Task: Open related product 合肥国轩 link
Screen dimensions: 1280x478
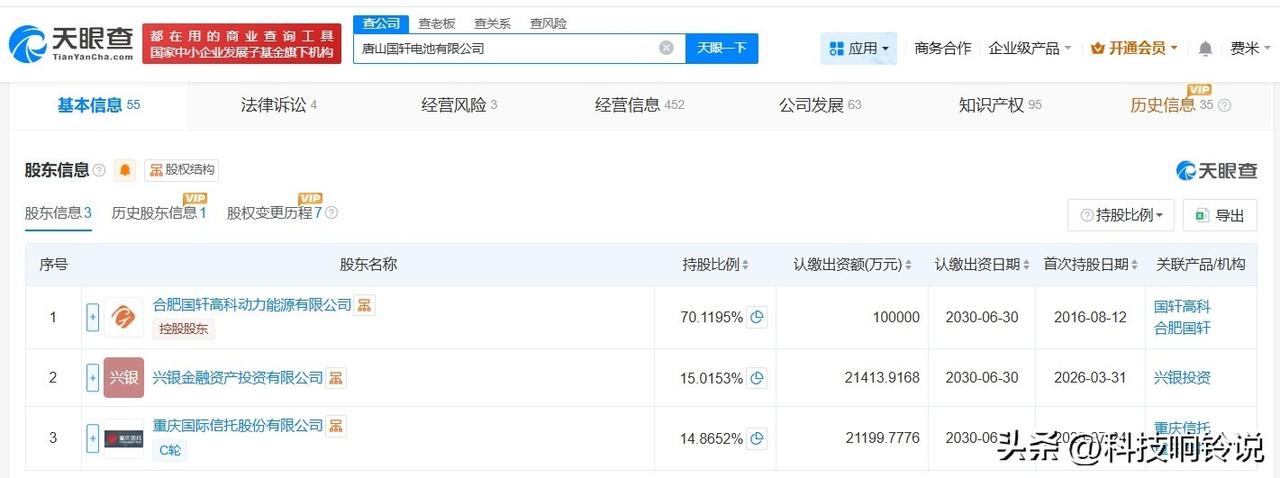Action: pos(1182,328)
